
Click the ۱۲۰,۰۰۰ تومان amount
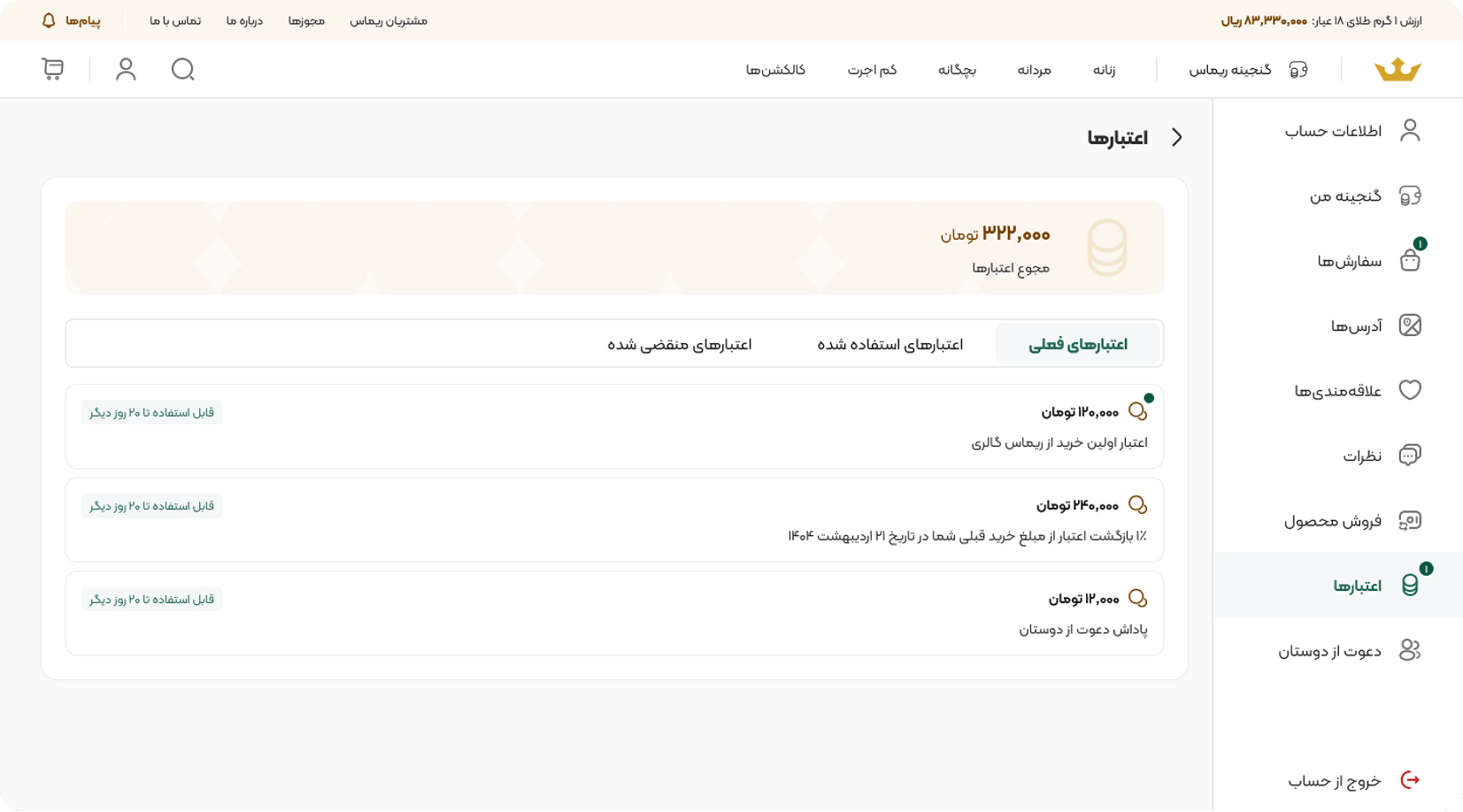coord(1080,411)
